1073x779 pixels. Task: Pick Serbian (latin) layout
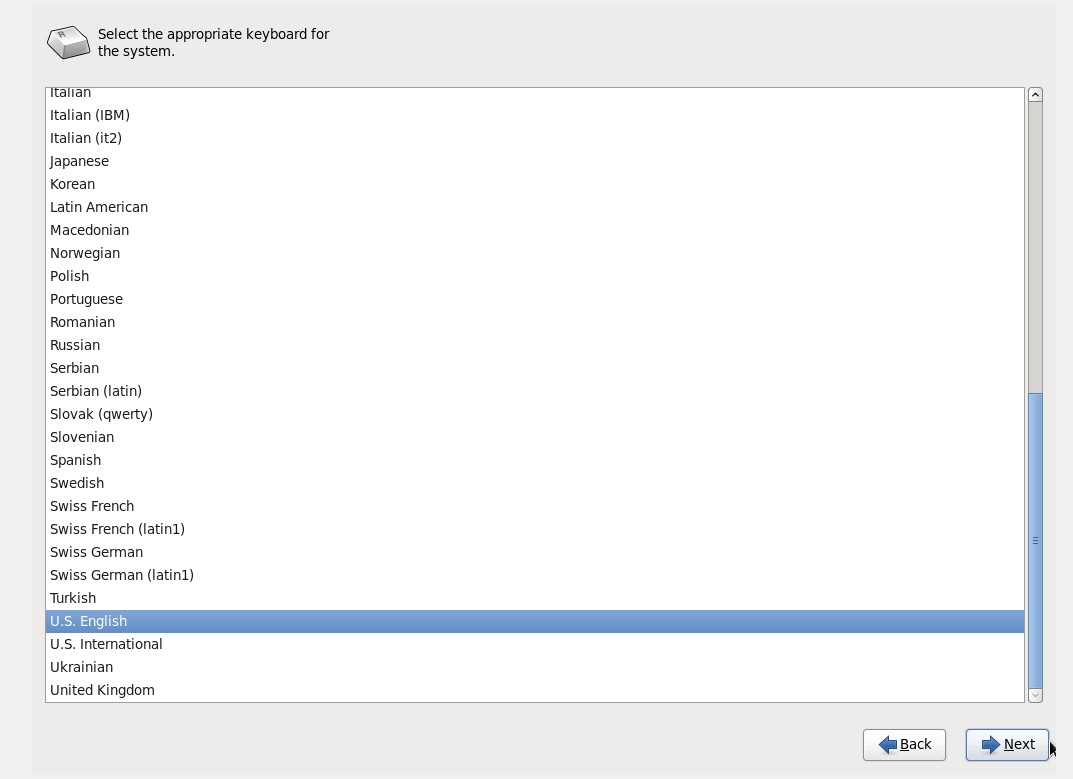pos(534,391)
